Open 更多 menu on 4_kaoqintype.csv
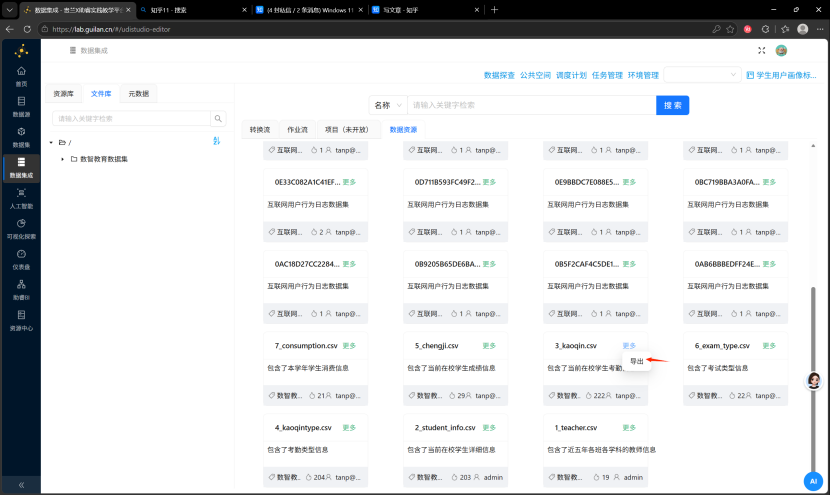The image size is (830, 496). (x=349, y=428)
